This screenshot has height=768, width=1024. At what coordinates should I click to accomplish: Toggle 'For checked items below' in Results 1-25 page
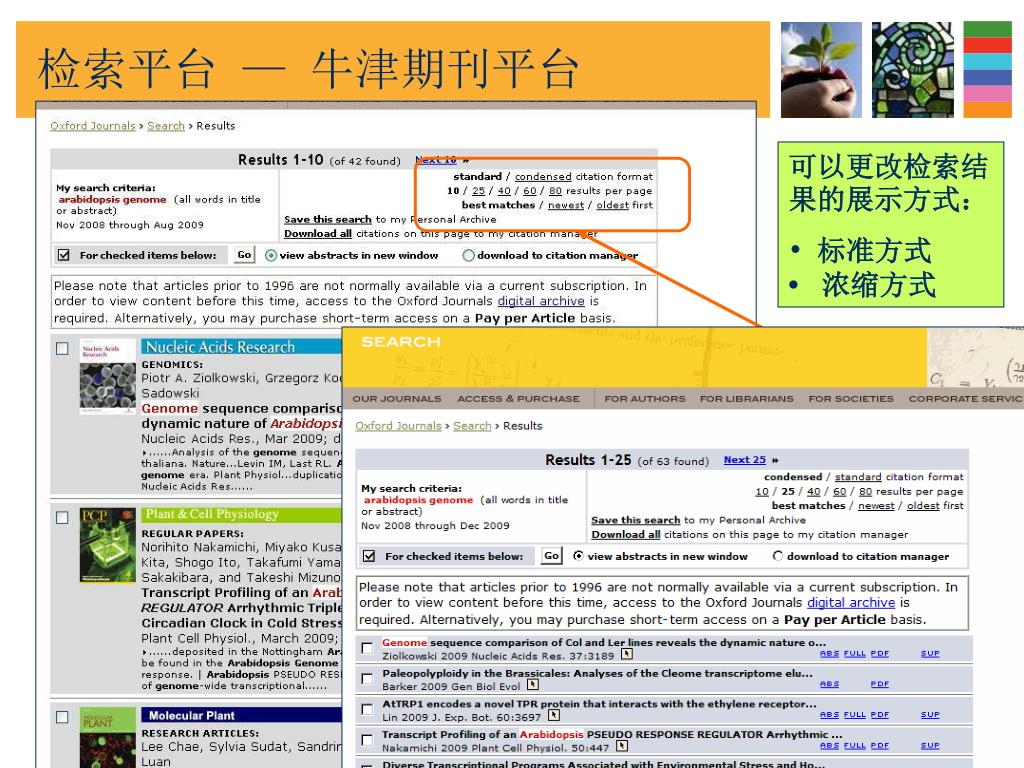click(369, 556)
